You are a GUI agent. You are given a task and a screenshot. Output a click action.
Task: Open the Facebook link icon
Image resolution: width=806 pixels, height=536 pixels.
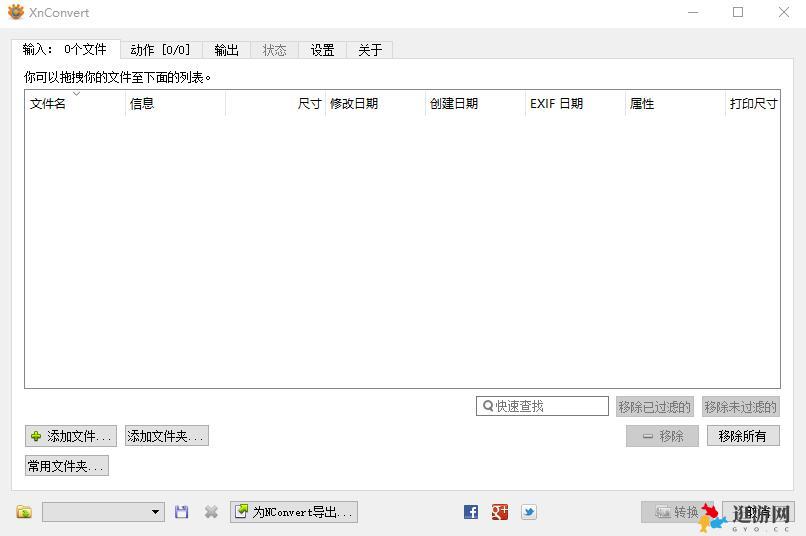[471, 512]
